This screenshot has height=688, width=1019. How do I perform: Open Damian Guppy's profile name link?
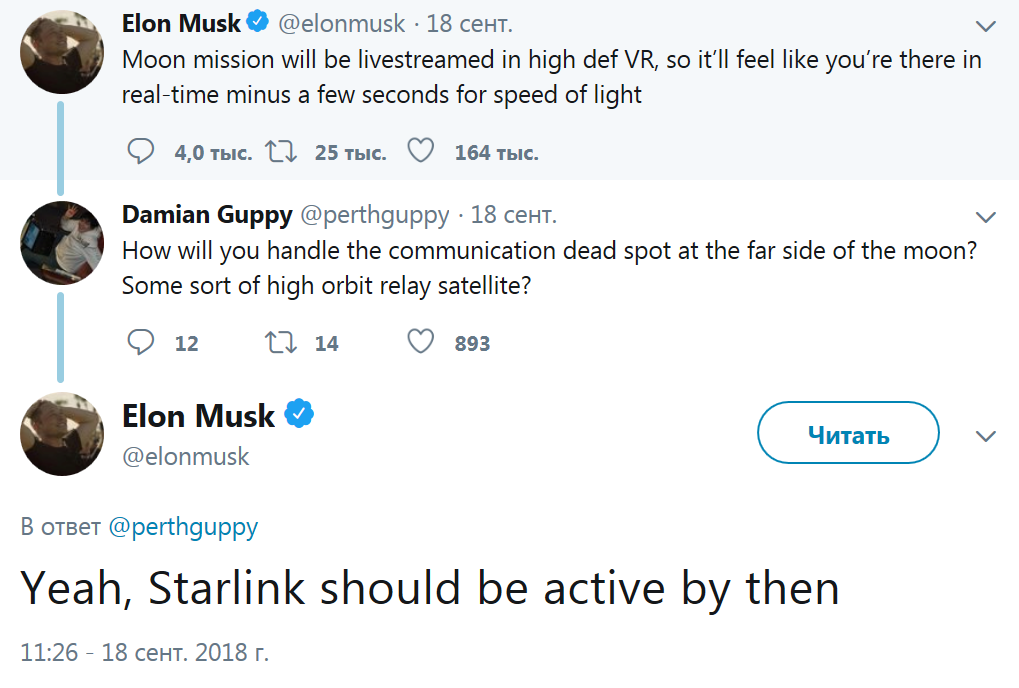coord(207,214)
